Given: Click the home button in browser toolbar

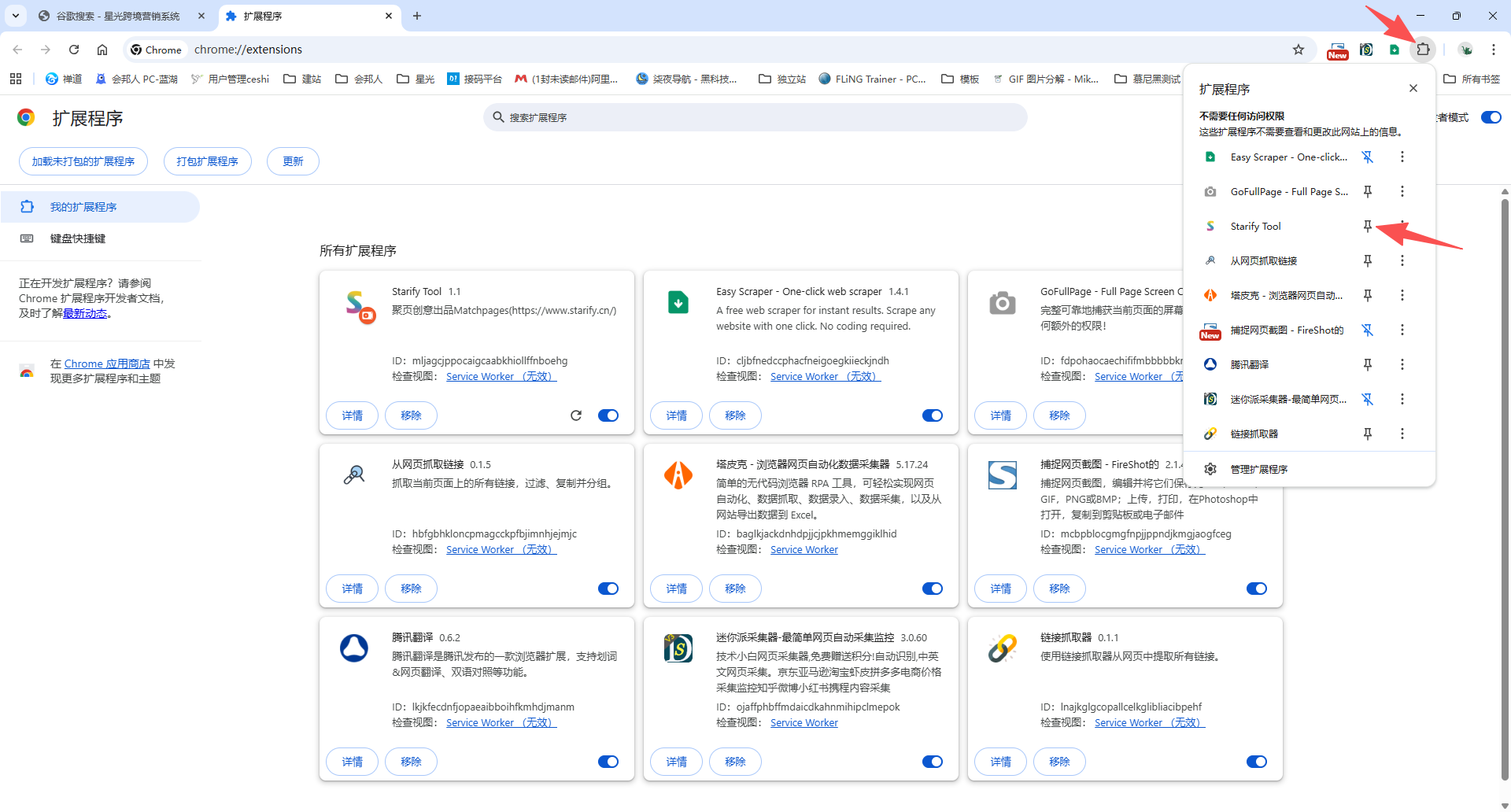Looking at the screenshot, I should tap(102, 50).
